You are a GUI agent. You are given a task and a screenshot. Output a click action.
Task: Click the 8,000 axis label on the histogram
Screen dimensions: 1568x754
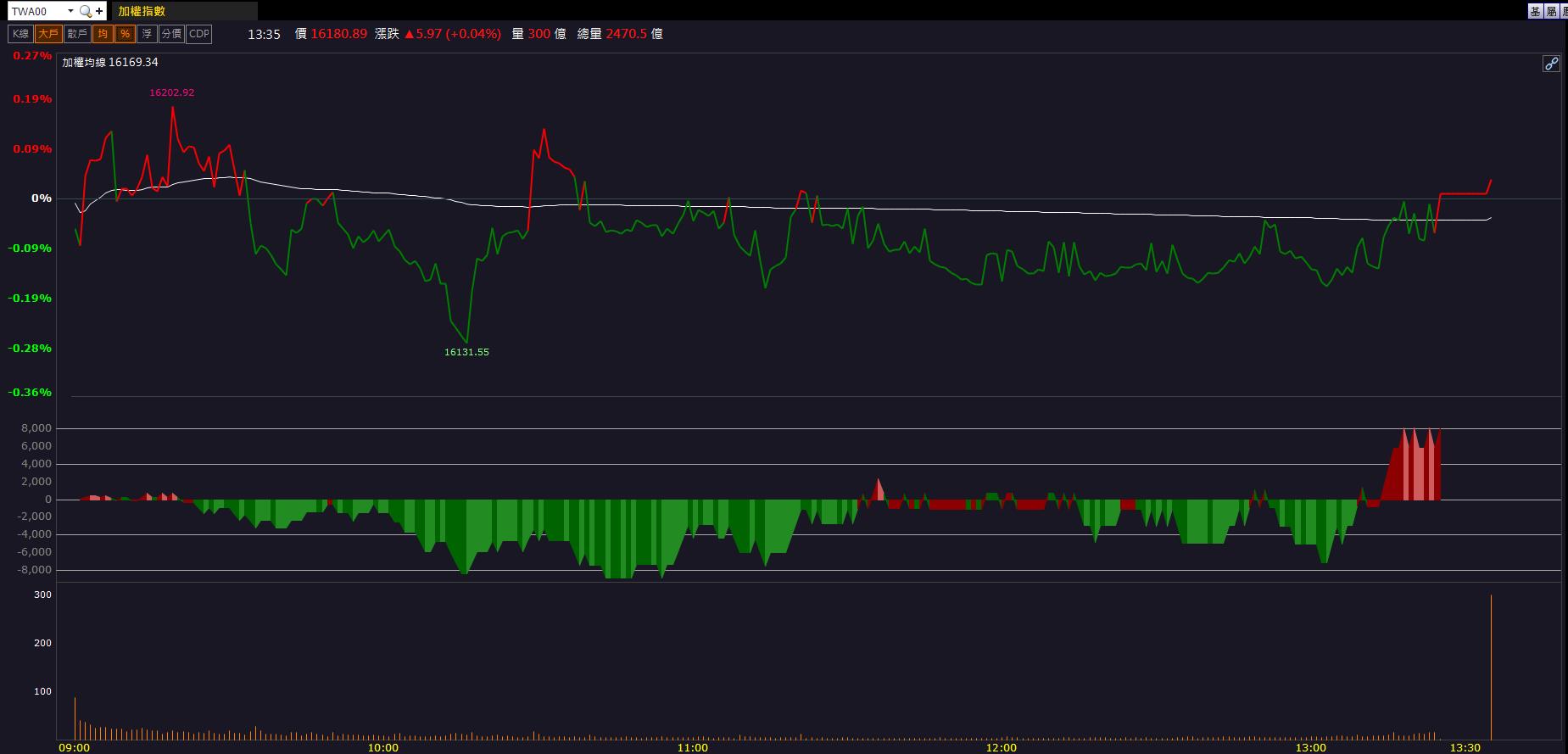pos(36,428)
